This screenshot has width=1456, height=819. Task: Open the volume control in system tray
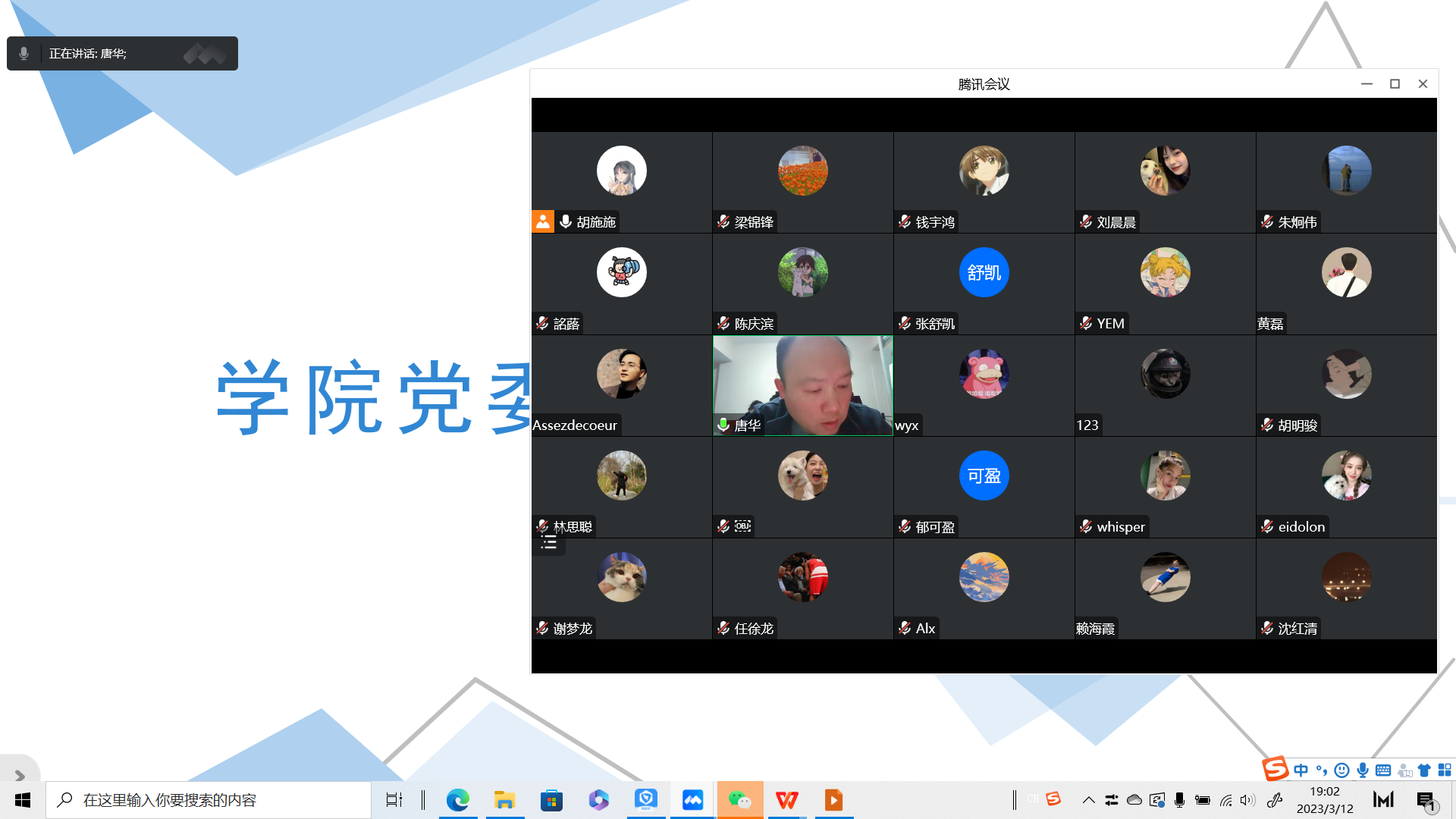click(x=1247, y=800)
